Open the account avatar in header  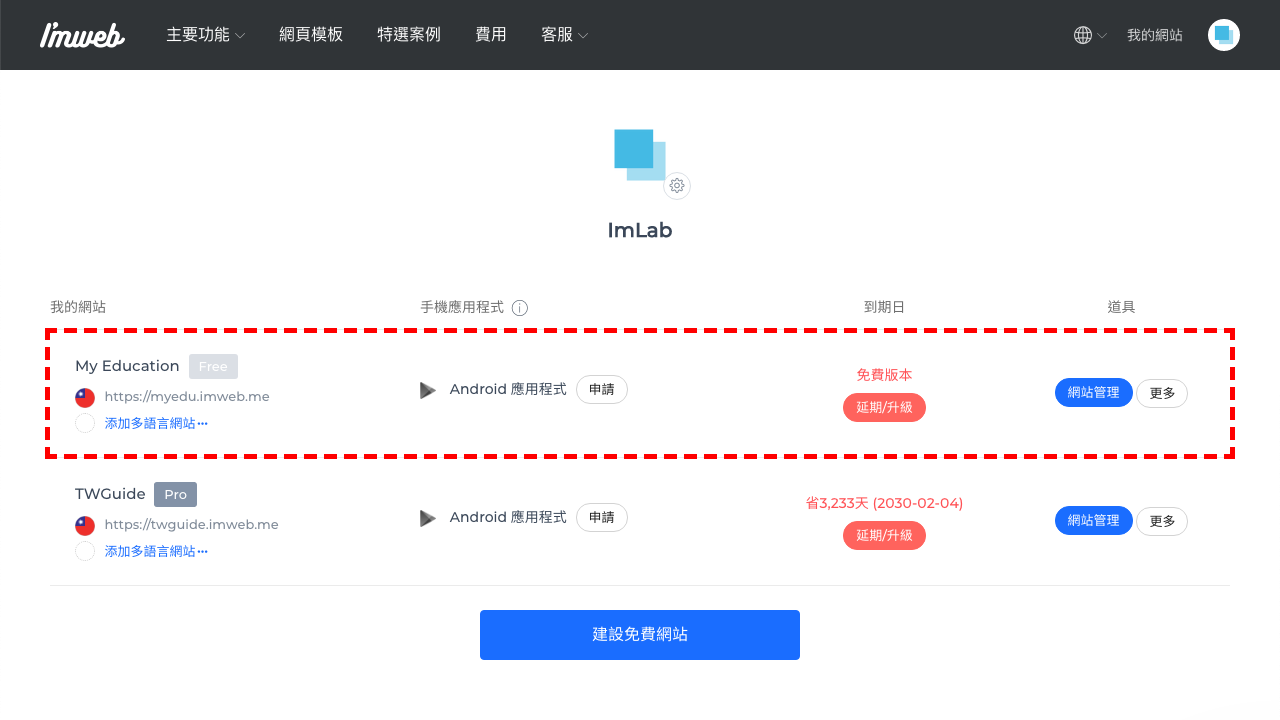(1224, 35)
